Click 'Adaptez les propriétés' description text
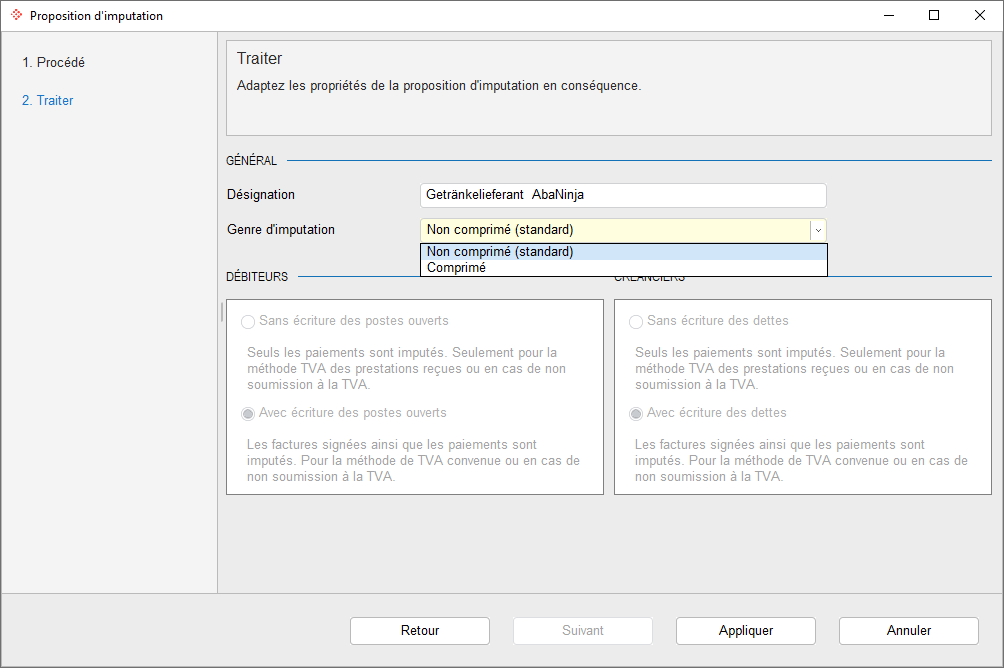 click(439, 86)
